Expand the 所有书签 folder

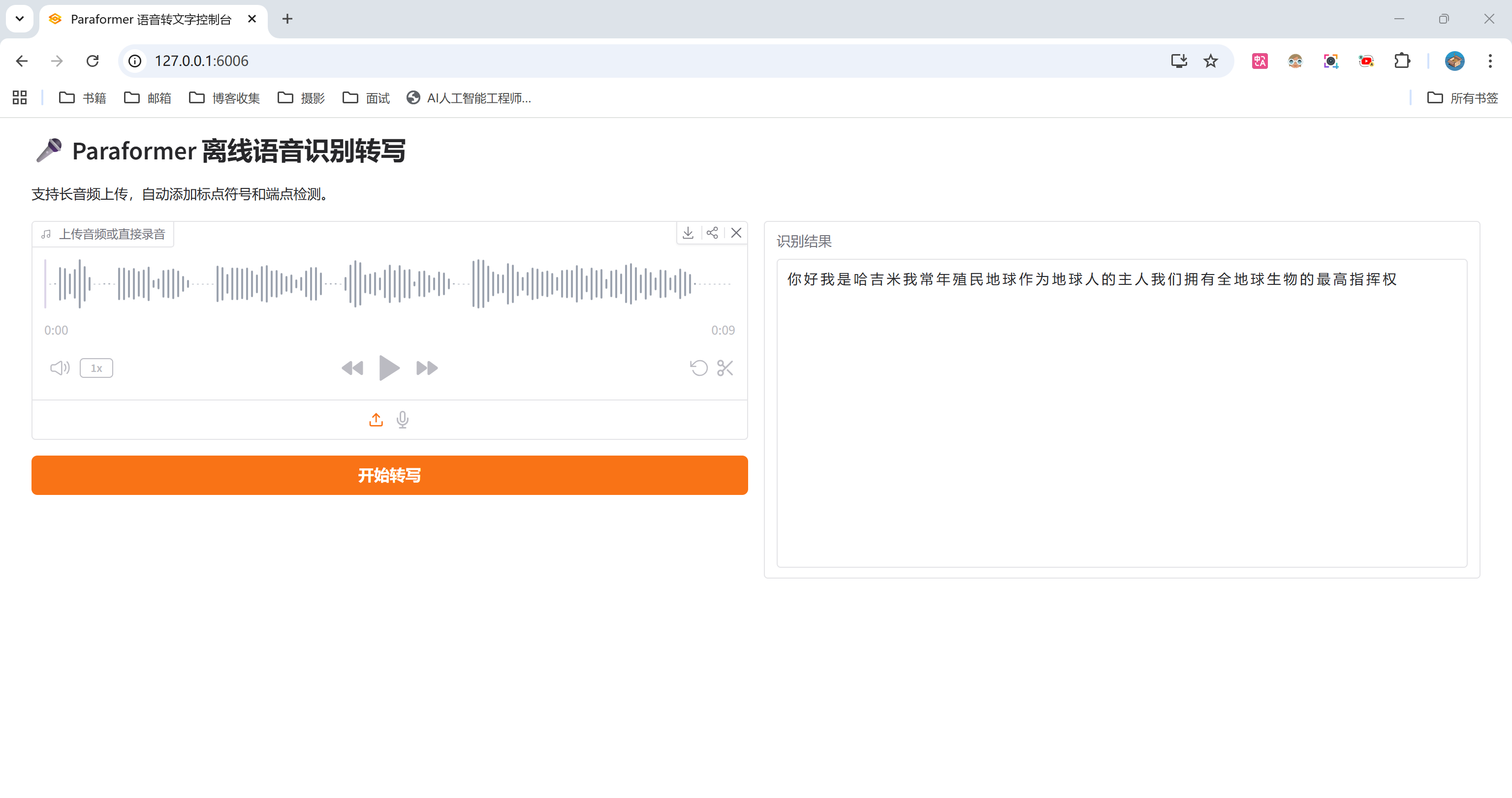coord(1463,98)
